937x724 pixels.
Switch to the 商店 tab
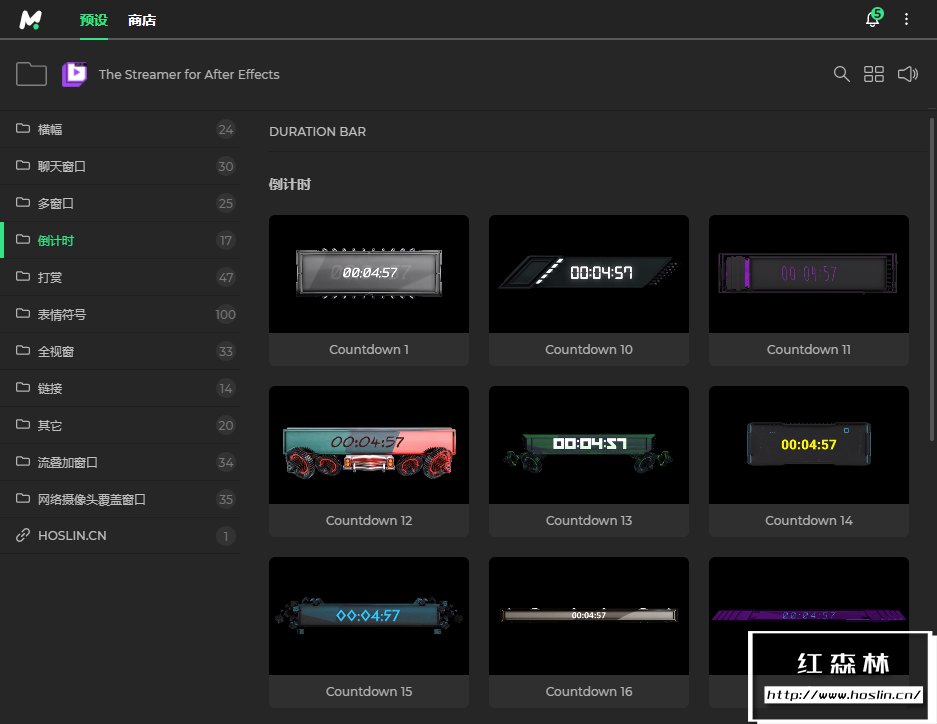click(x=142, y=20)
